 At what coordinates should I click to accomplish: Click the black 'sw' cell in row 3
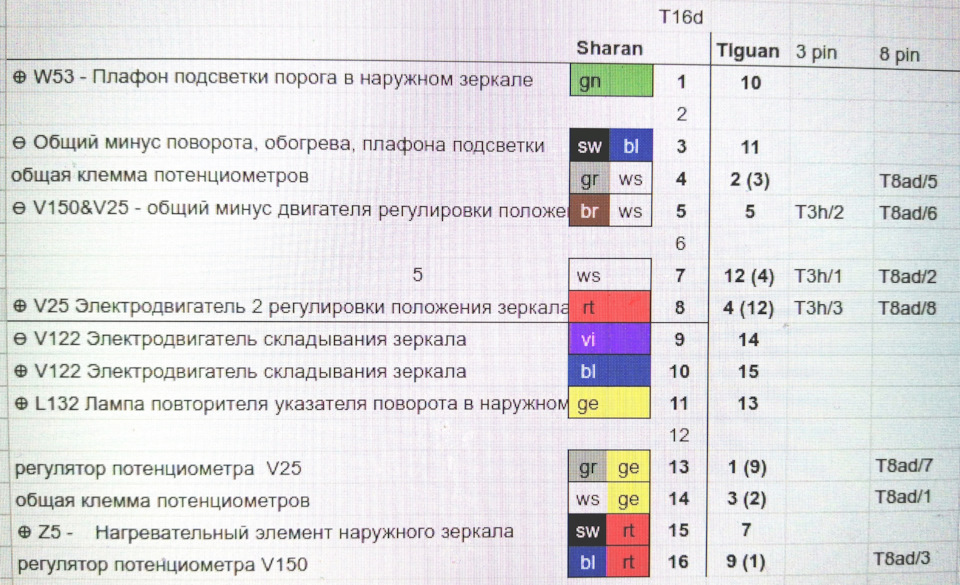(x=590, y=146)
